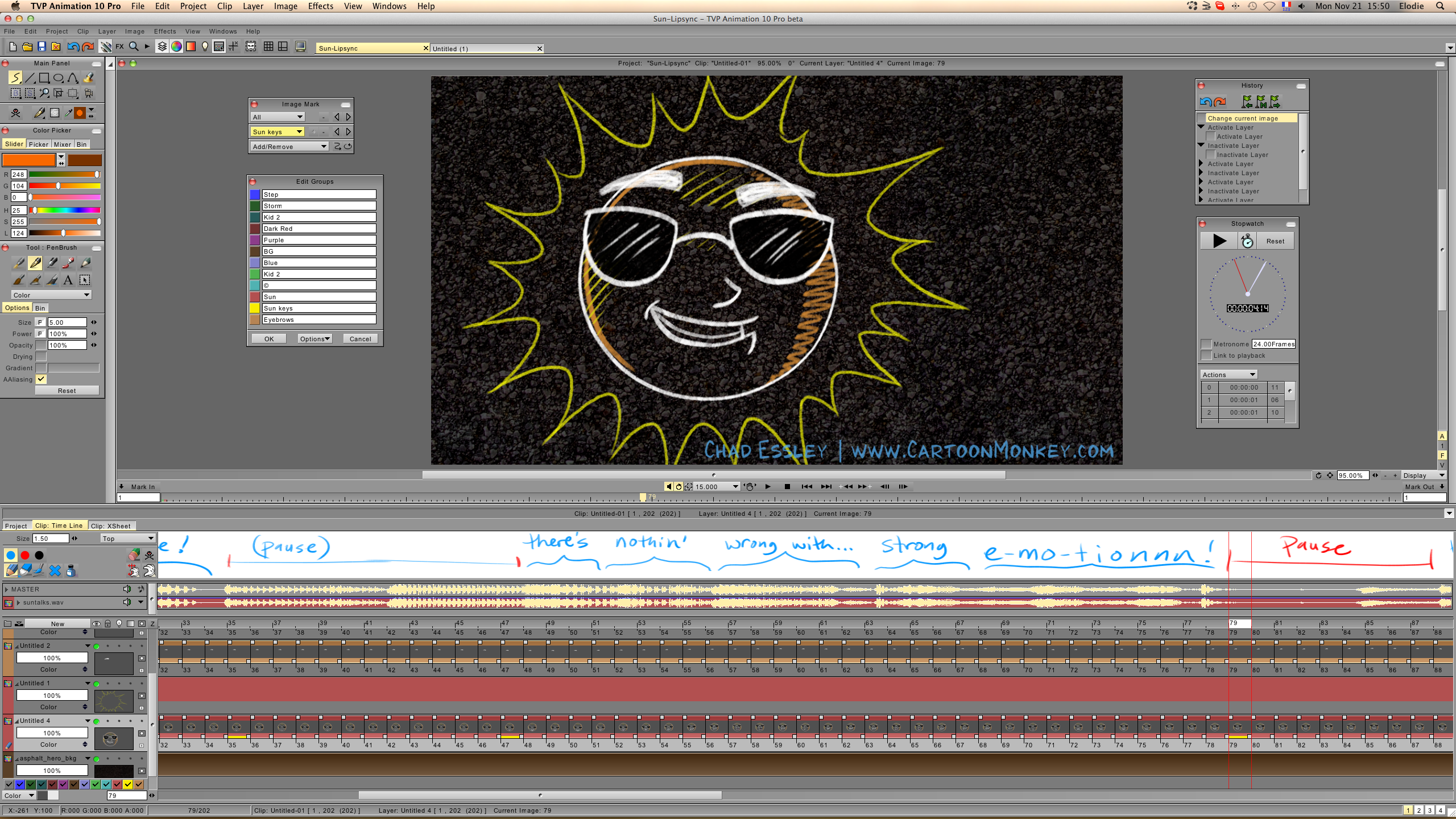Toggle the color wheel panel icon

[176, 46]
